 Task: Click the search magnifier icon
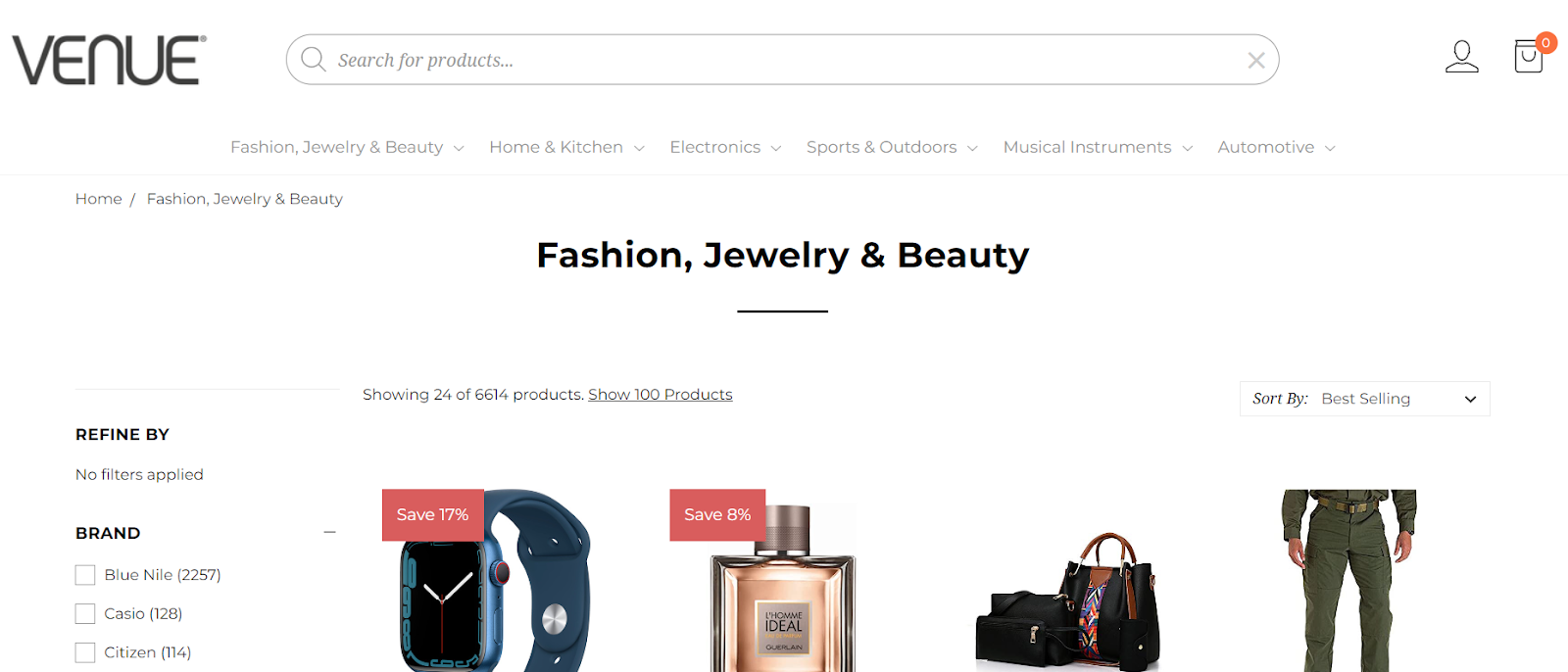coord(314,60)
